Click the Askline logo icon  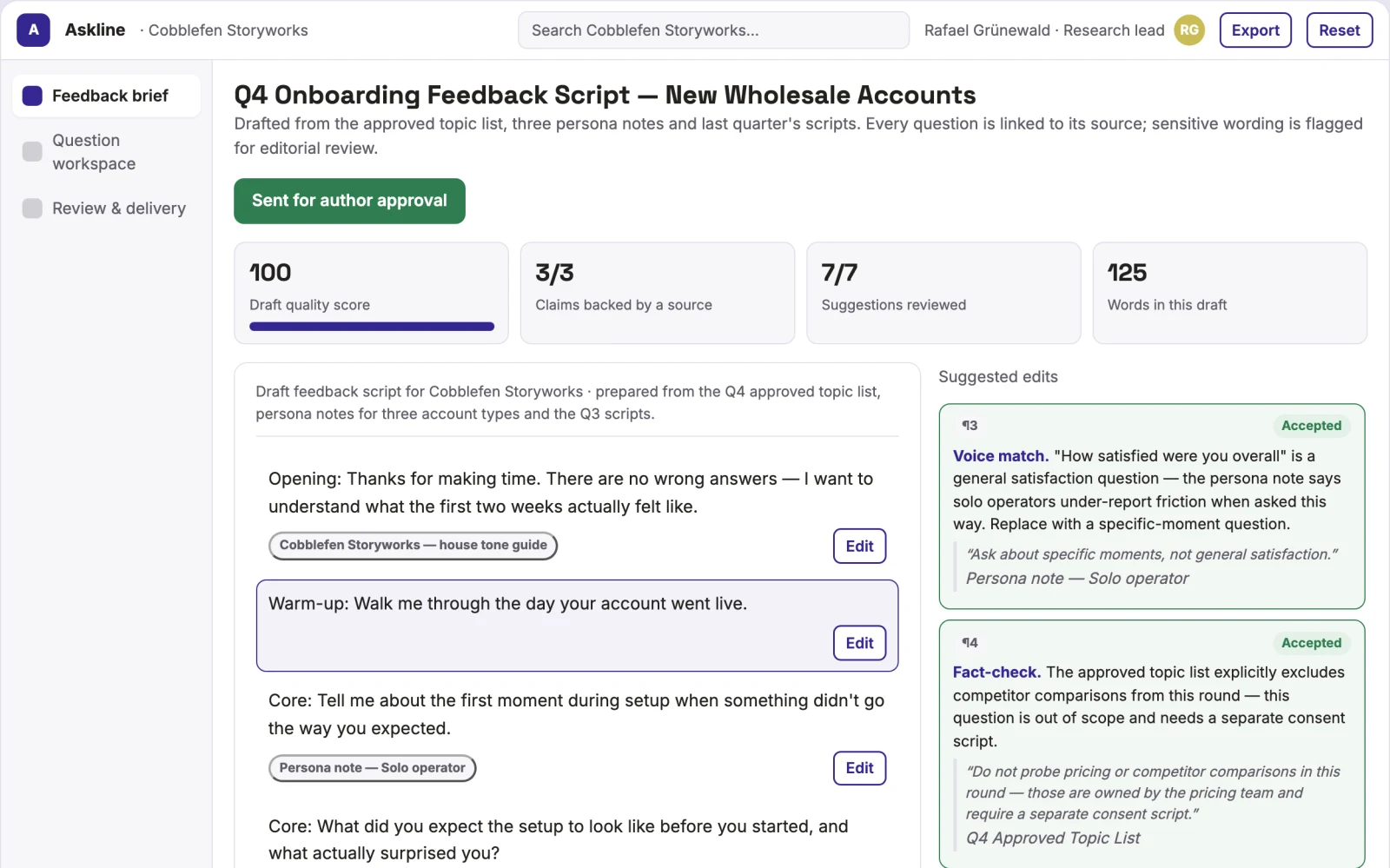[33, 30]
